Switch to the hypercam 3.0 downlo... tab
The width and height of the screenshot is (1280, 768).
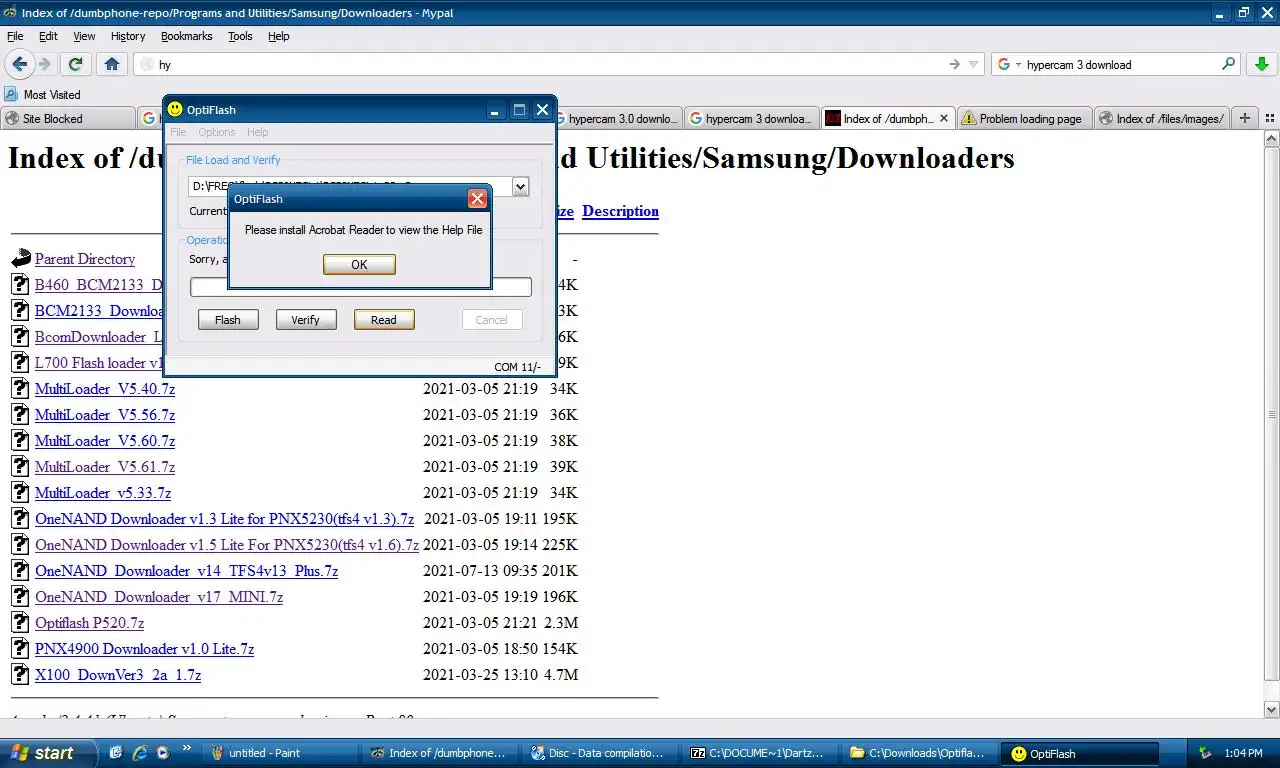[x=616, y=118]
